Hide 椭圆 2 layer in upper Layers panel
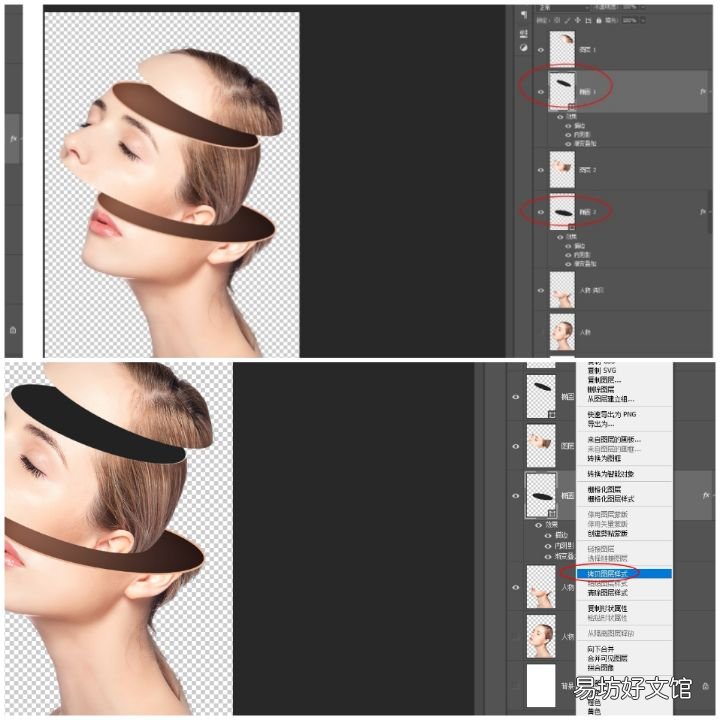The image size is (720, 720). point(541,212)
